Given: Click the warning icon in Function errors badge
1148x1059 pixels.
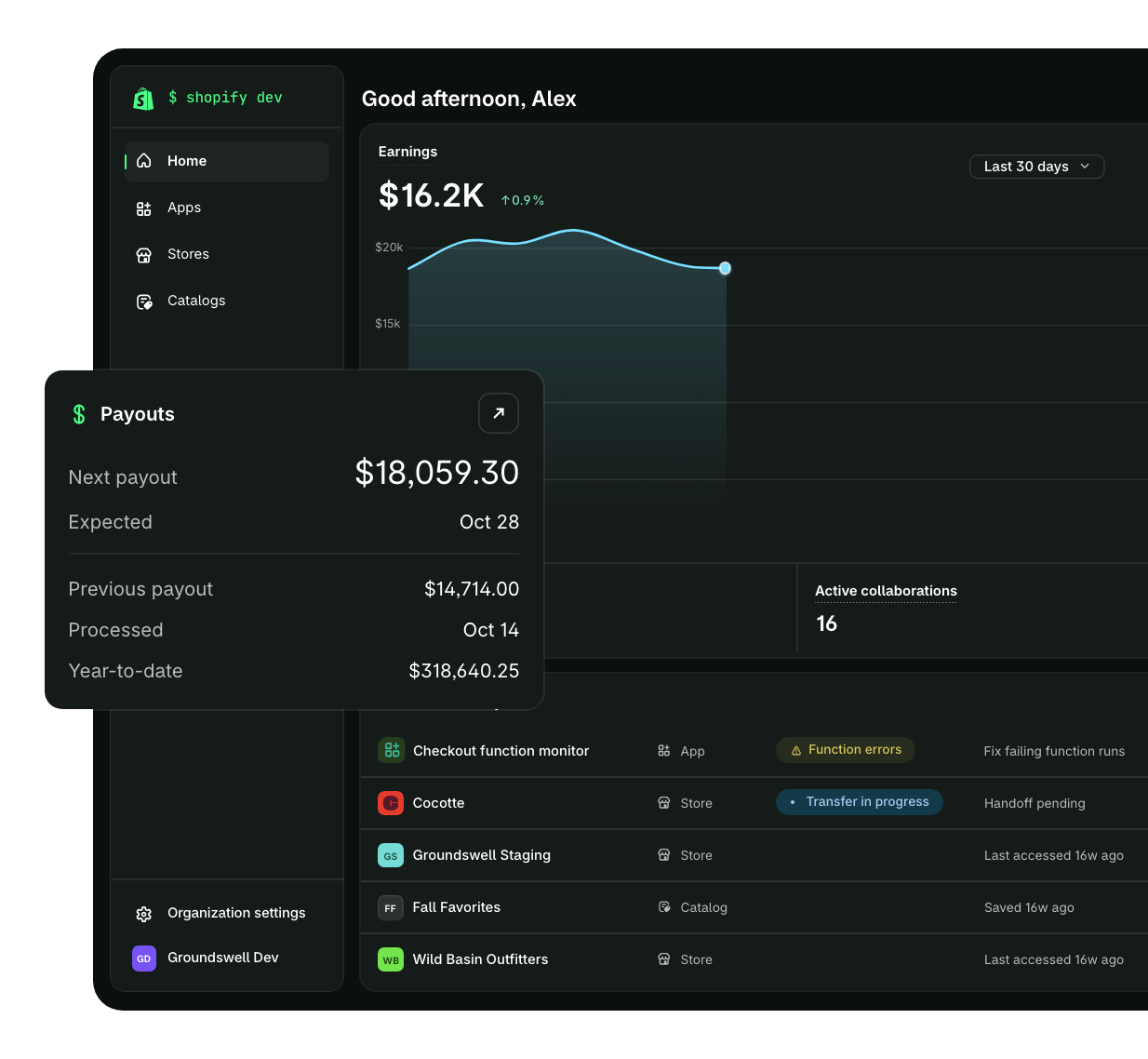Looking at the screenshot, I should pyautogui.click(x=796, y=750).
